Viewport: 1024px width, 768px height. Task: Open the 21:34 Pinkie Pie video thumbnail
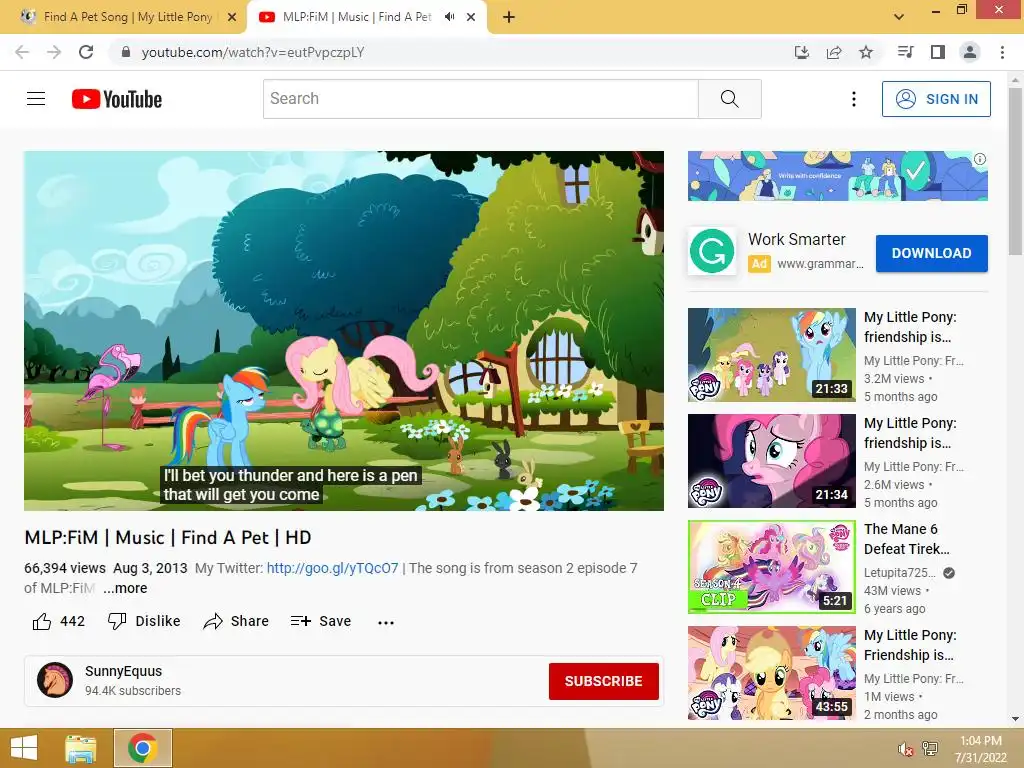[x=771, y=461]
